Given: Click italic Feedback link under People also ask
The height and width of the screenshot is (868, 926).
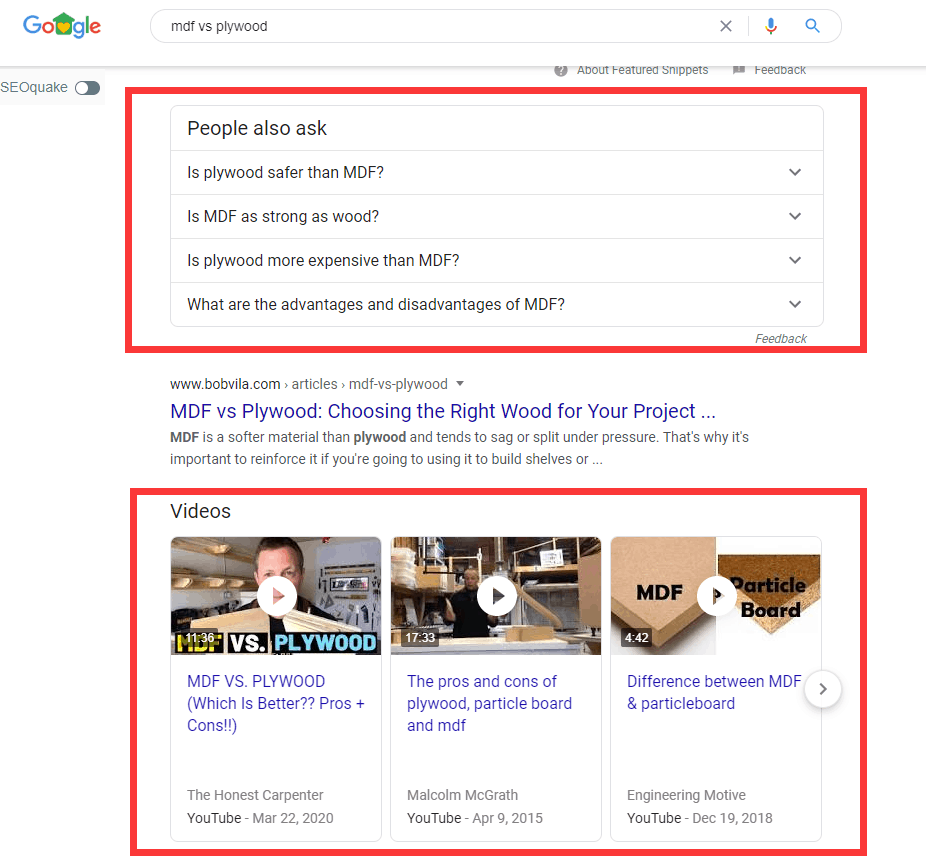Looking at the screenshot, I should click(x=780, y=338).
